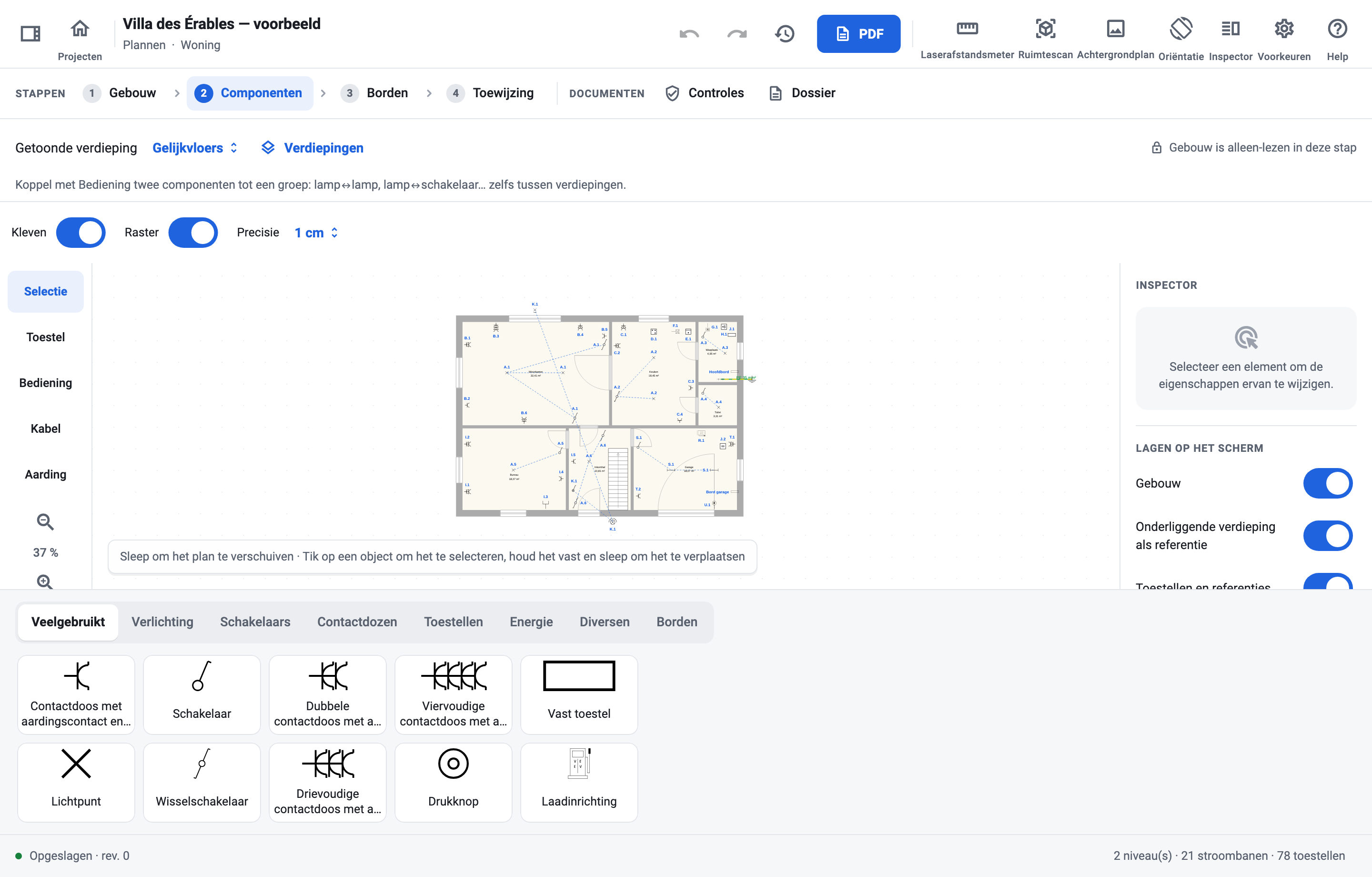1372x877 pixels.
Task: Zoom out with the minus magnifier
Action: coord(46,521)
